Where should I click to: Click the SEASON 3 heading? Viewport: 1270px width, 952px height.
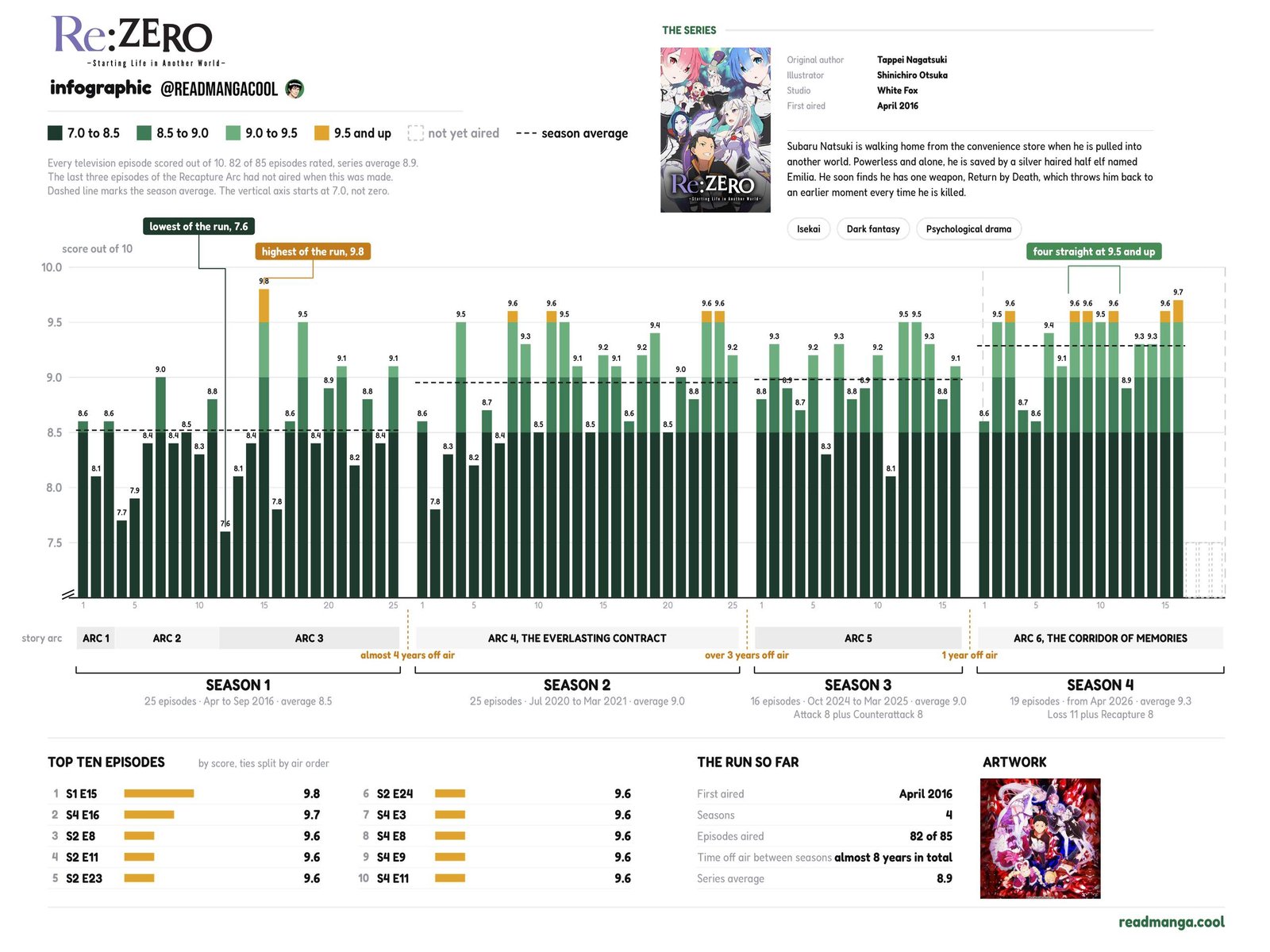858,685
